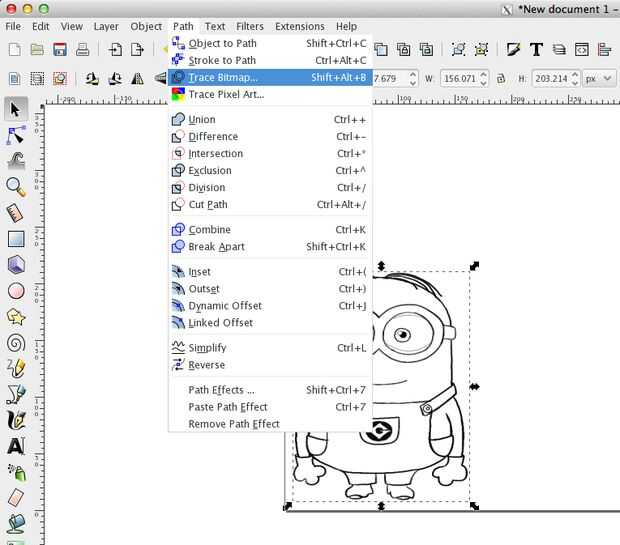Choose Break Apart menu entry

click(x=270, y=247)
